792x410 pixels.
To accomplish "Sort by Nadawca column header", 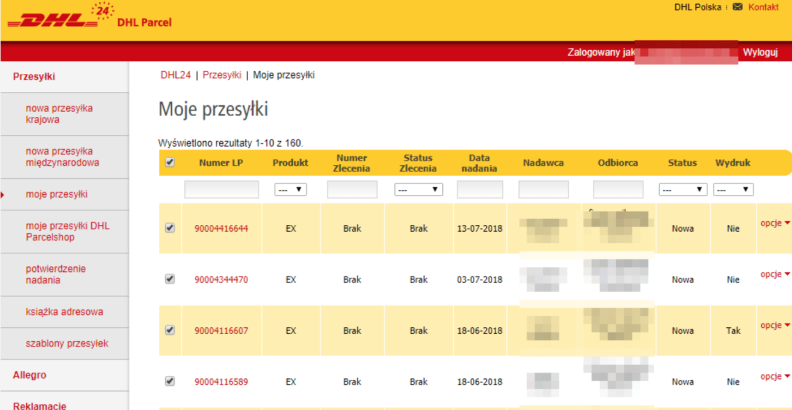I will point(543,163).
